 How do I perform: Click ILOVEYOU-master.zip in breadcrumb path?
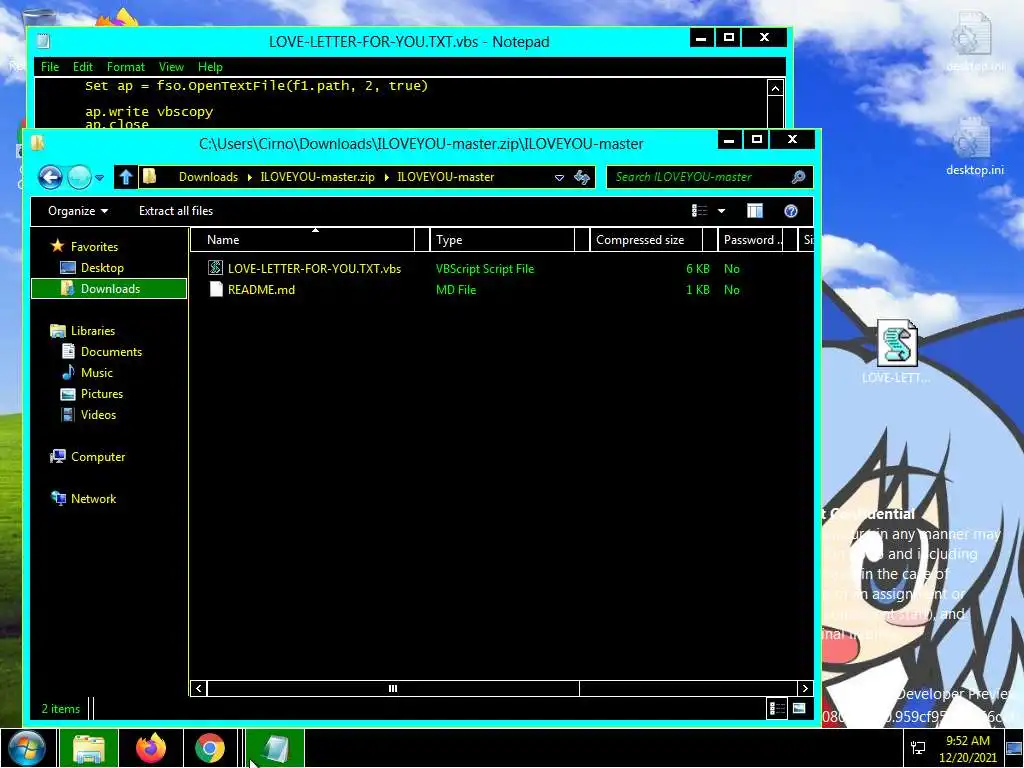317,177
